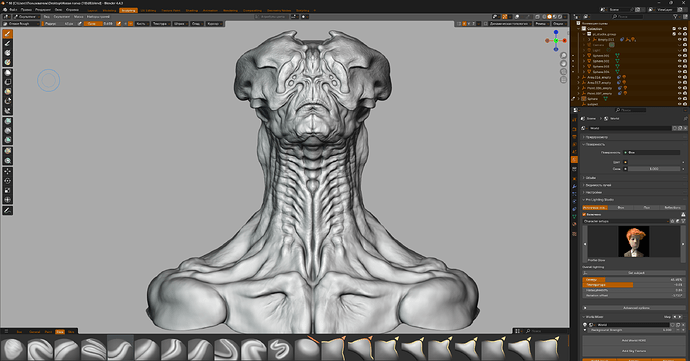This screenshot has height=361, width=690.
Task: Toggle the Pro Lighting Studio enable checkbox
Action: 584,214
